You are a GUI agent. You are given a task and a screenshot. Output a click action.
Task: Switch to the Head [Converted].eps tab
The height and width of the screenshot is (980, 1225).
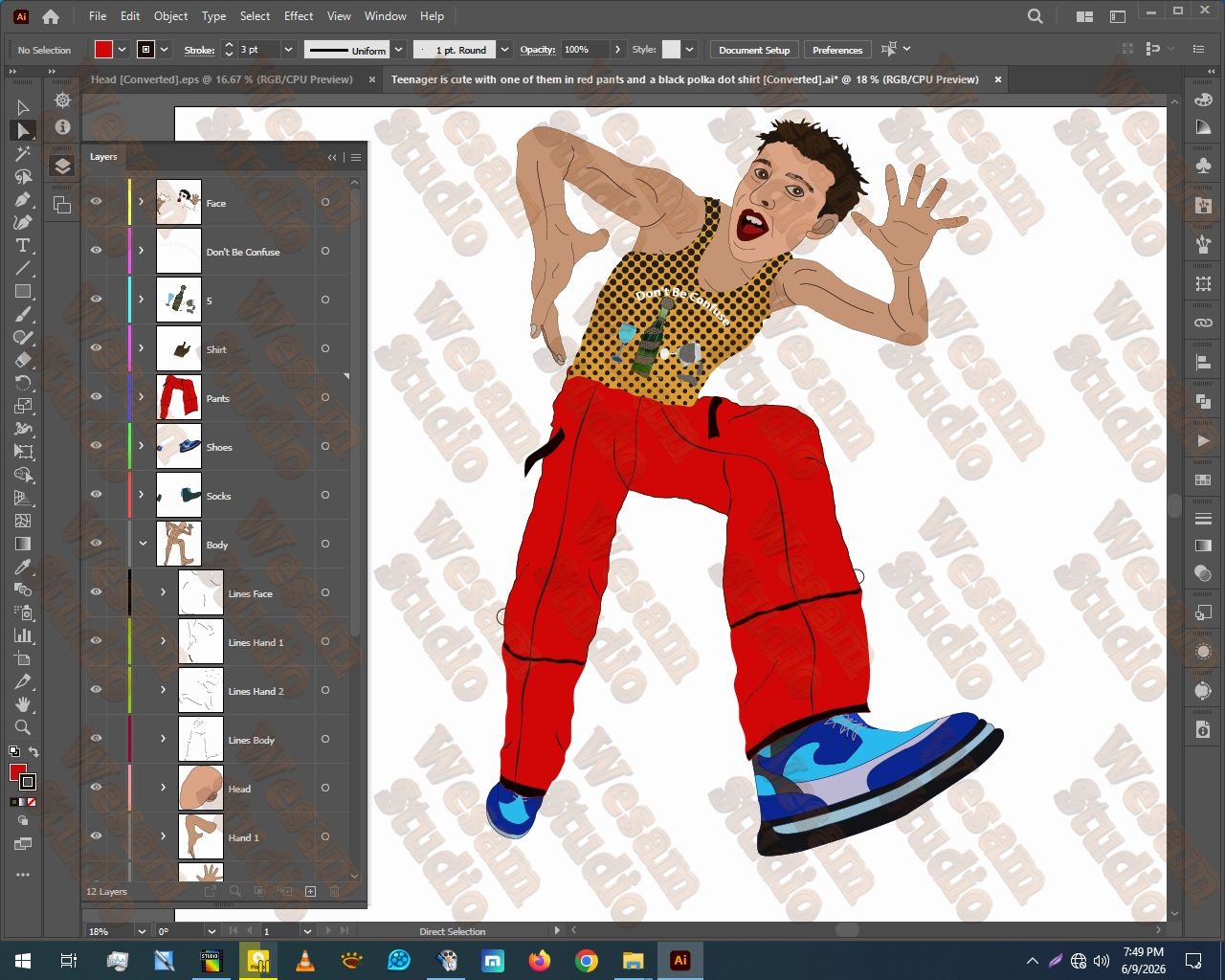pos(221,79)
